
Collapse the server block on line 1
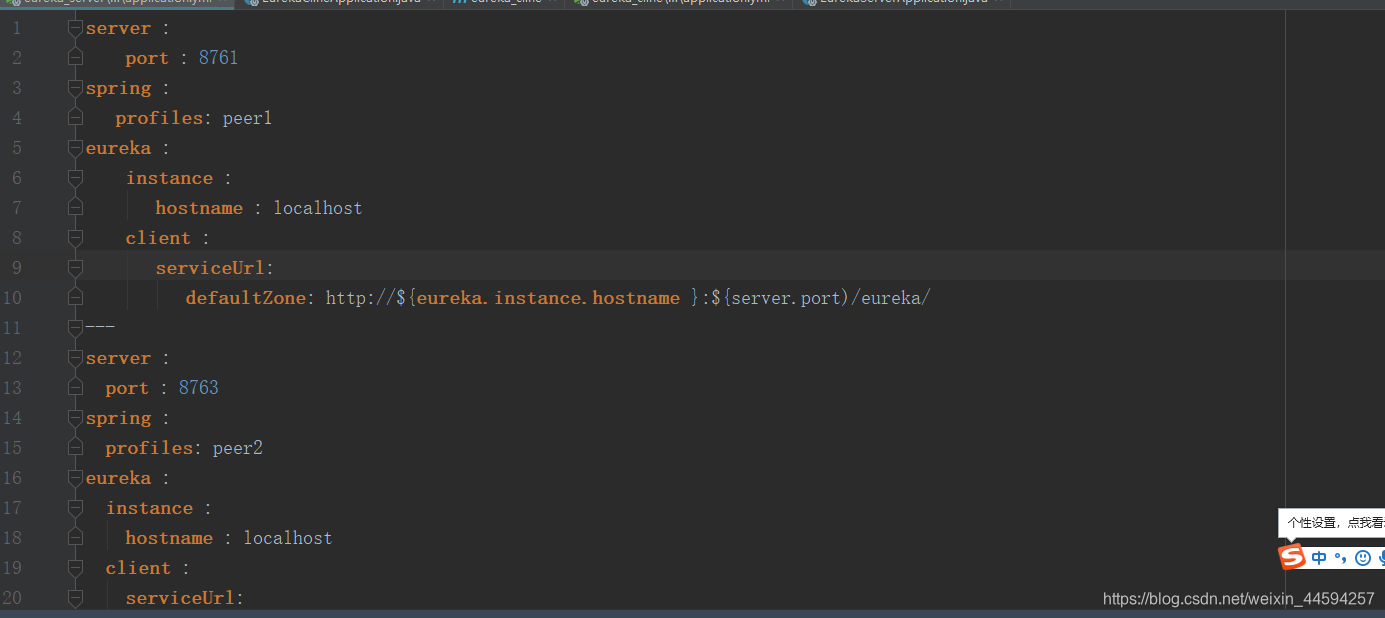[75, 28]
